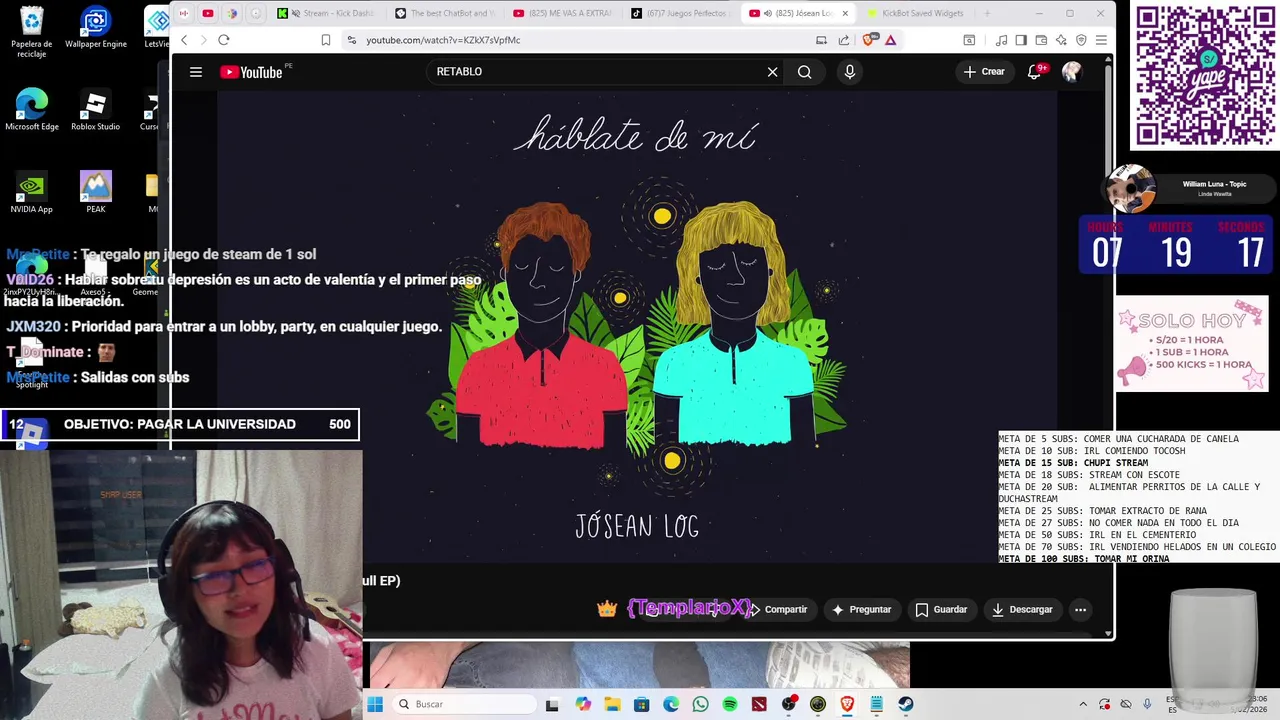The image size is (1280, 720).
Task: Open the browser main menu
Action: pos(1101,40)
